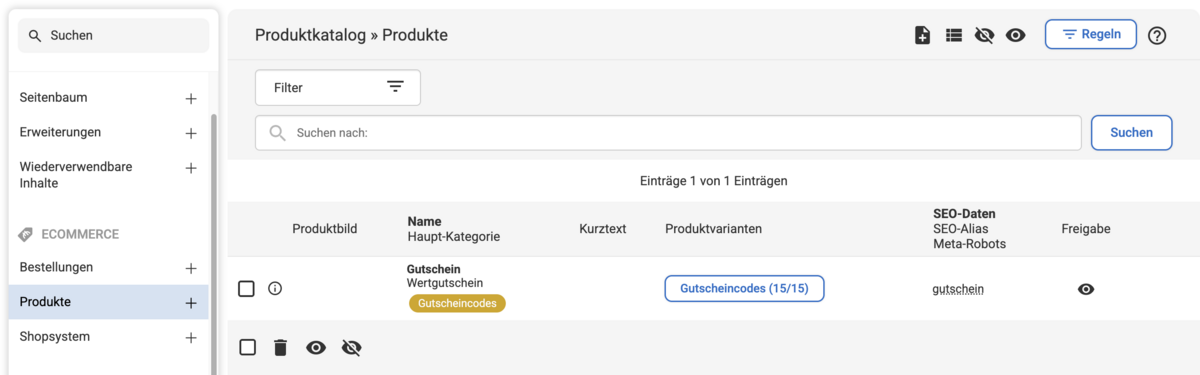Click the bottom bar eye icon

(x=316, y=348)
